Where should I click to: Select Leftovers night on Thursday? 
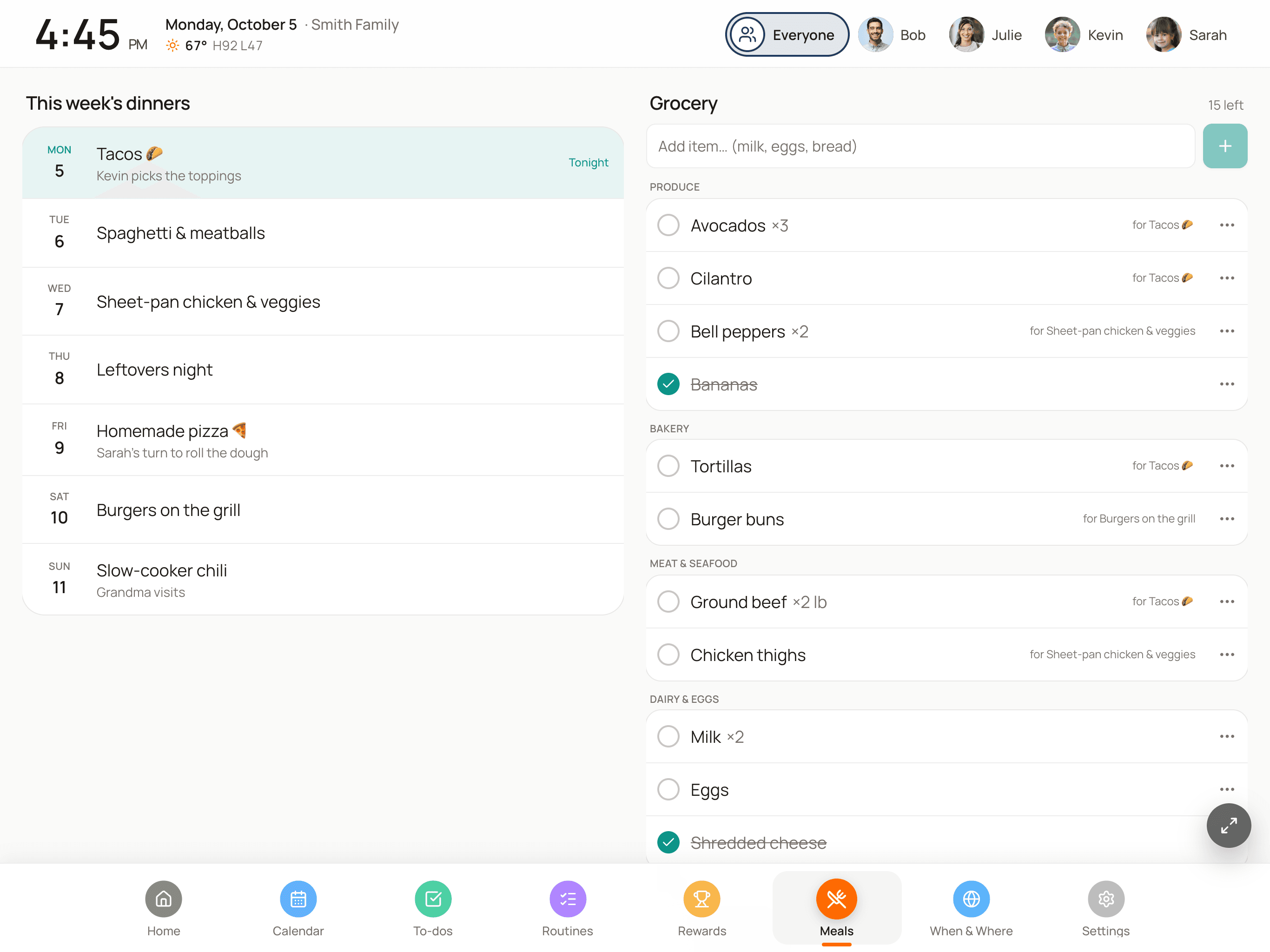pos(323,370)
